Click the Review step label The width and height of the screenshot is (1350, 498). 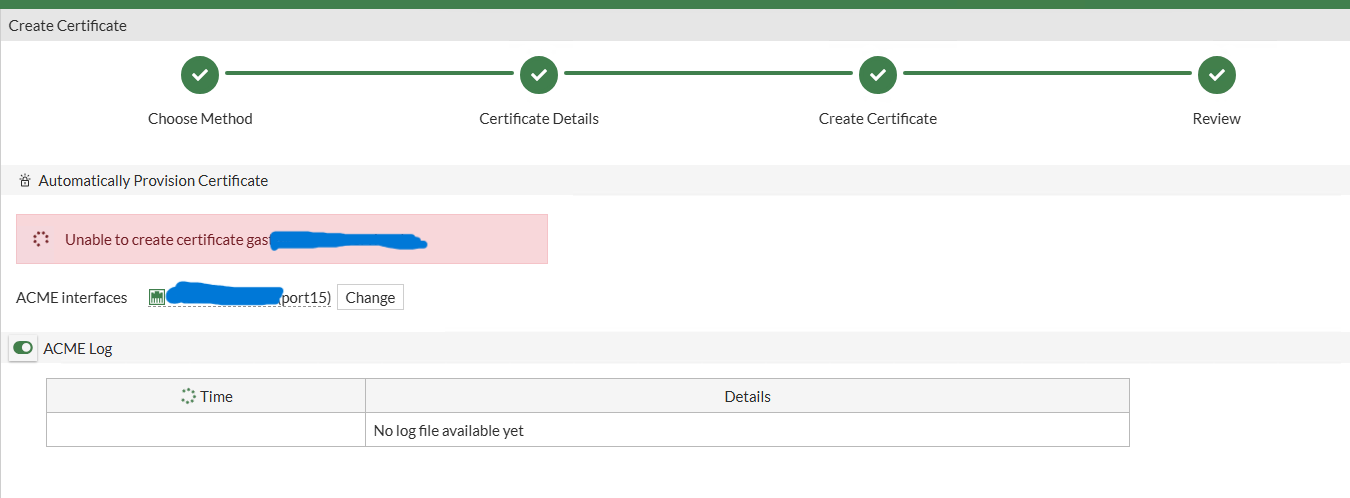pos(1217,118)
